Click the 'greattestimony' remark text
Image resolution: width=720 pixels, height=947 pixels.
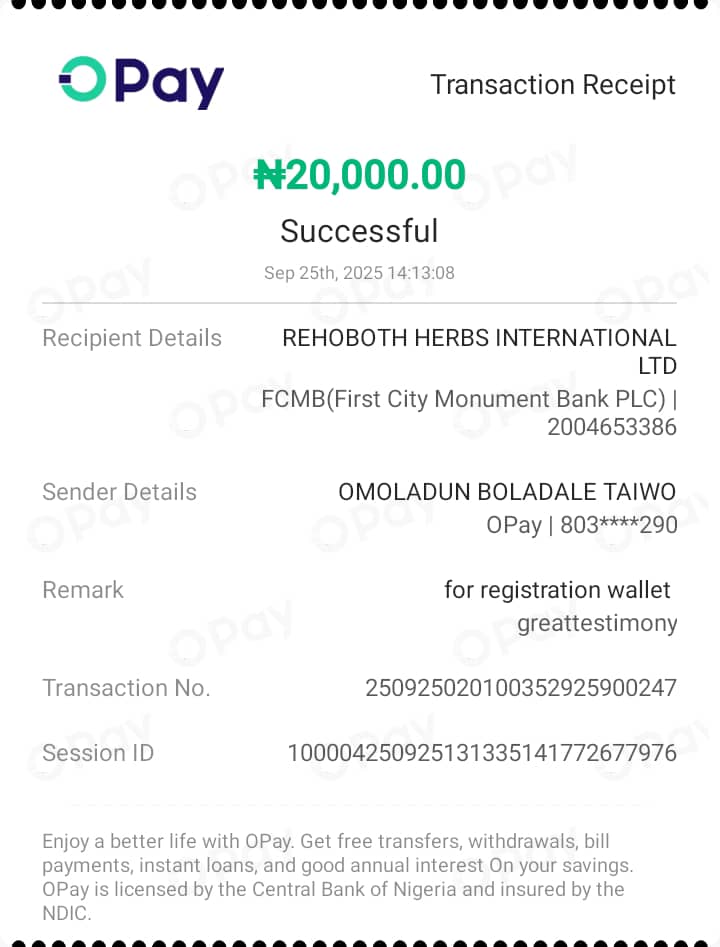coord(597,624)
